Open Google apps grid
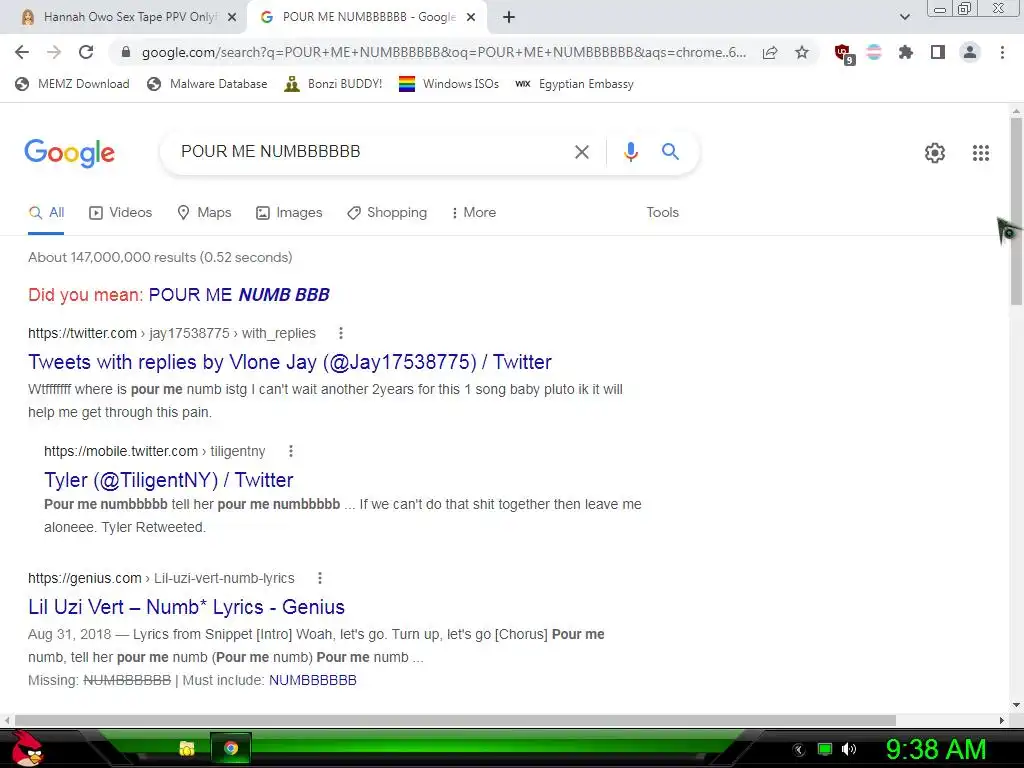This screenshot has height=768, width=1024. pyautogui.click(x=981, y=153)
